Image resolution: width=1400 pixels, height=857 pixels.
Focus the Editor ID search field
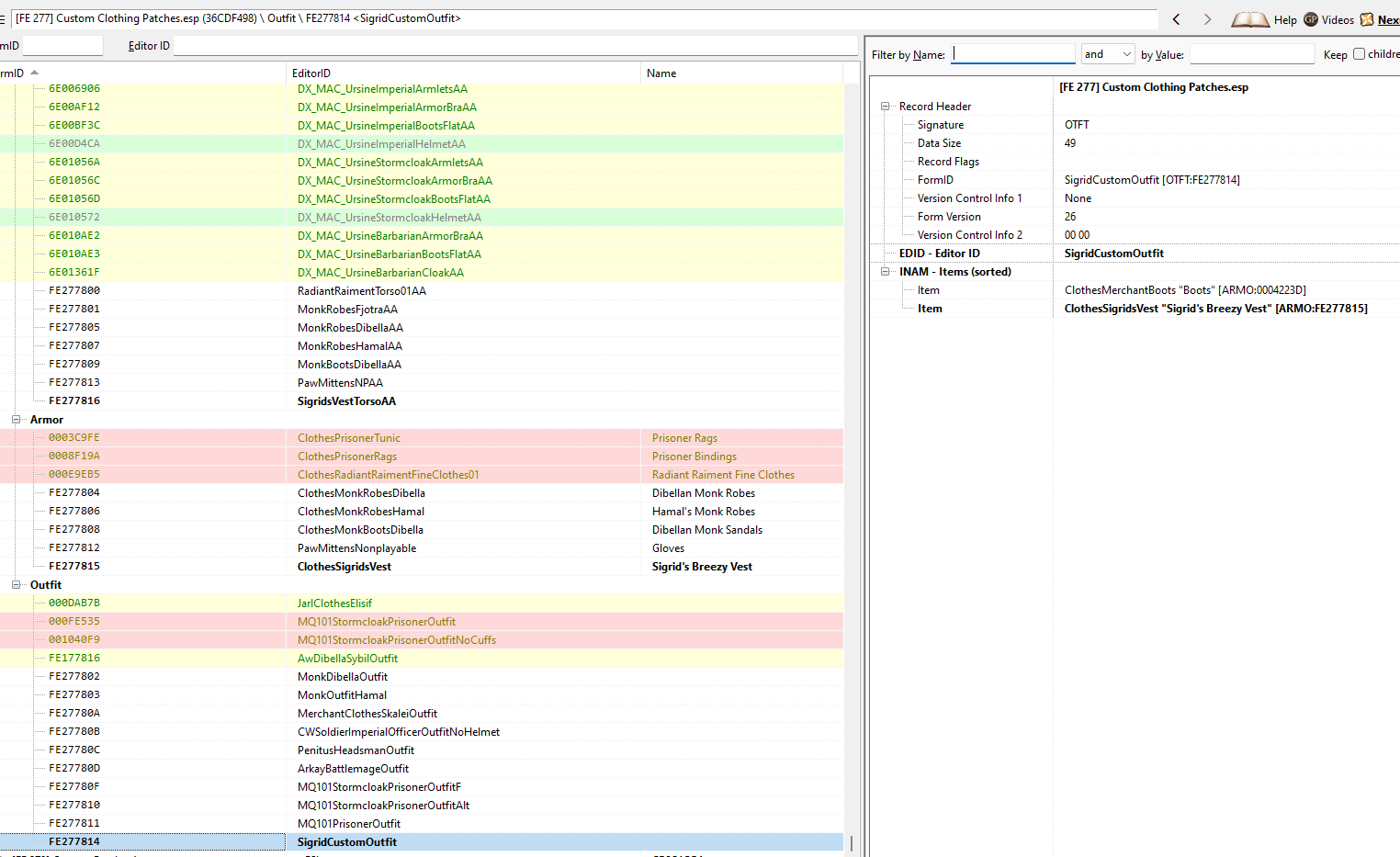[x=514, y=45]
